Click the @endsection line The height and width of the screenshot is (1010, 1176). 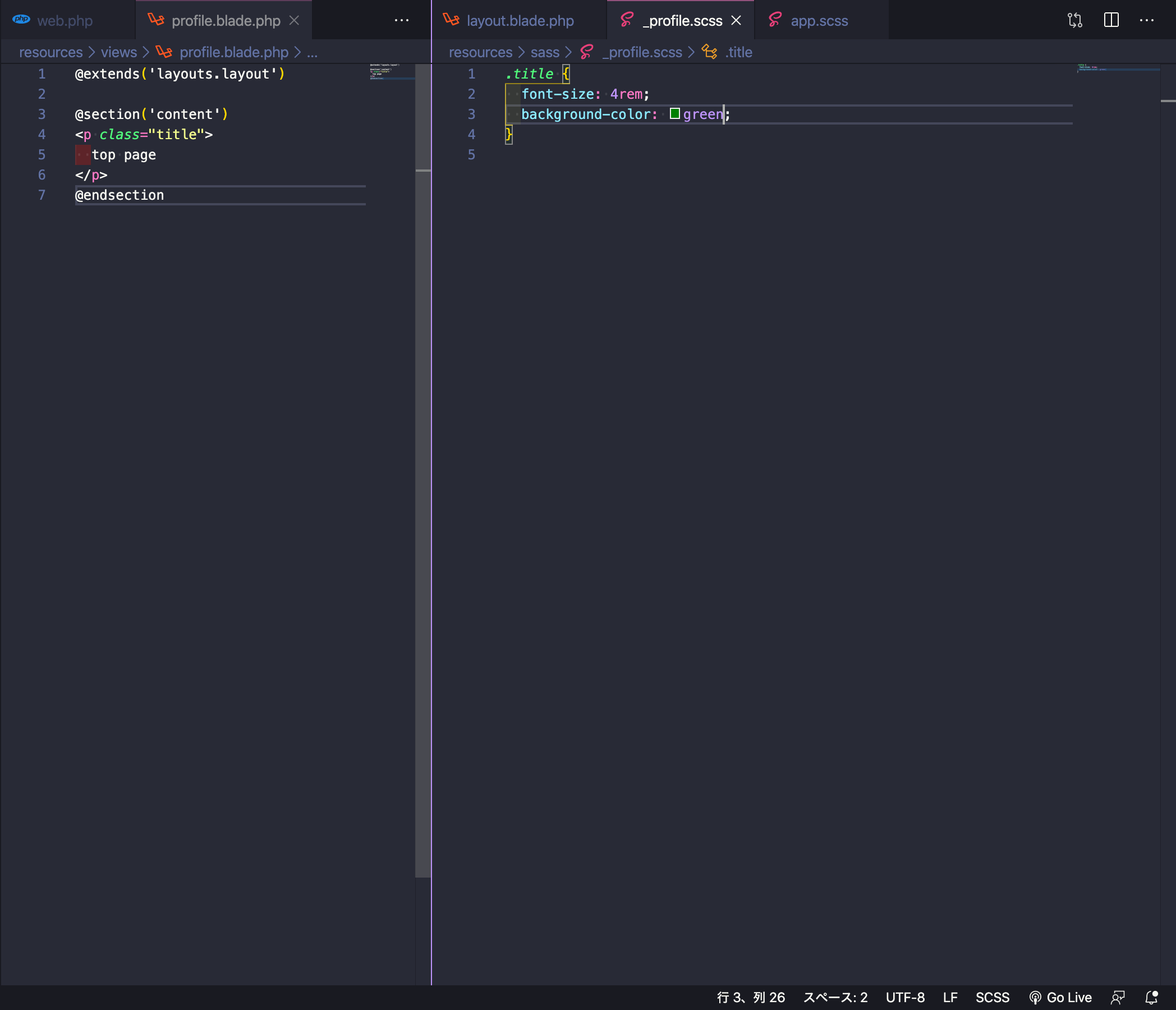(x=119, y=195)
